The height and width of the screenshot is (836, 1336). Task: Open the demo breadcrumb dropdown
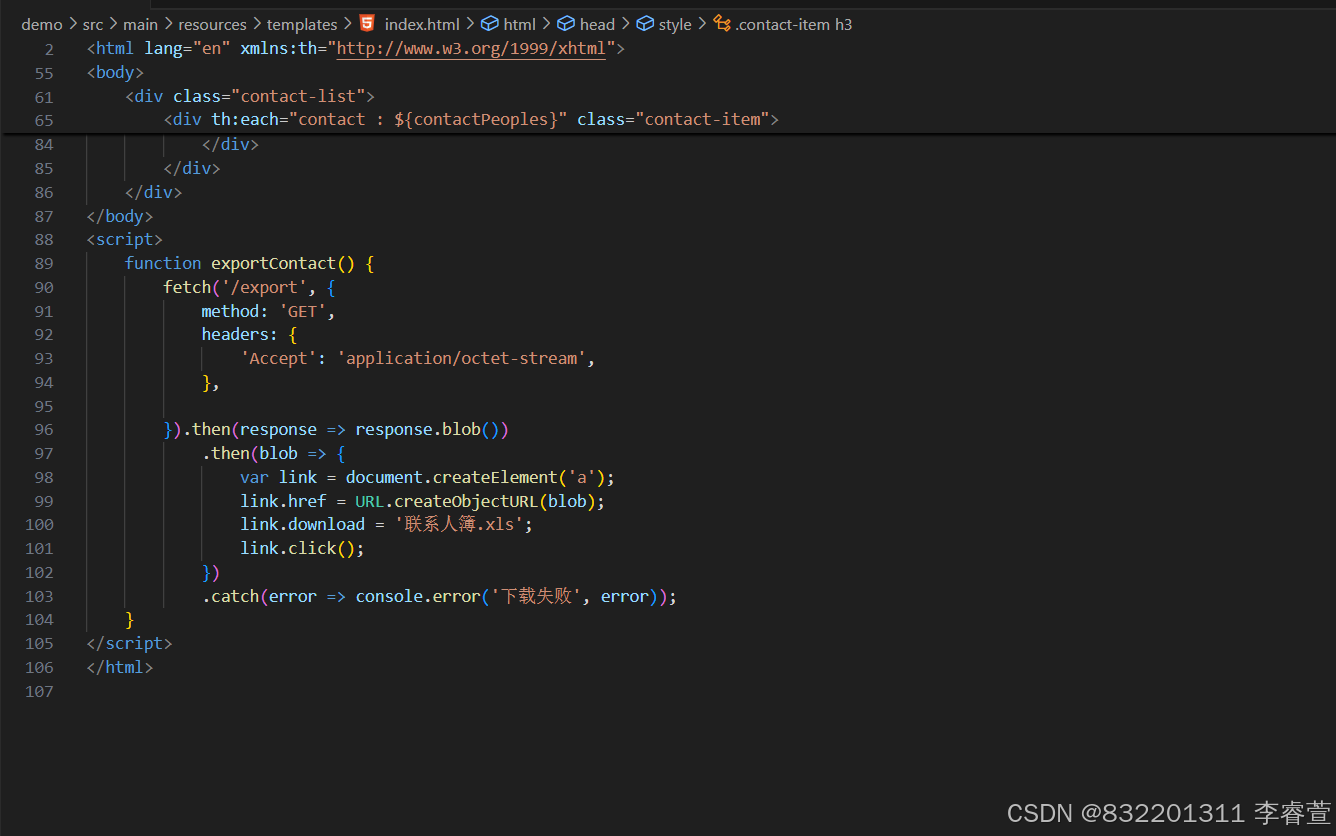click(41, 23)
